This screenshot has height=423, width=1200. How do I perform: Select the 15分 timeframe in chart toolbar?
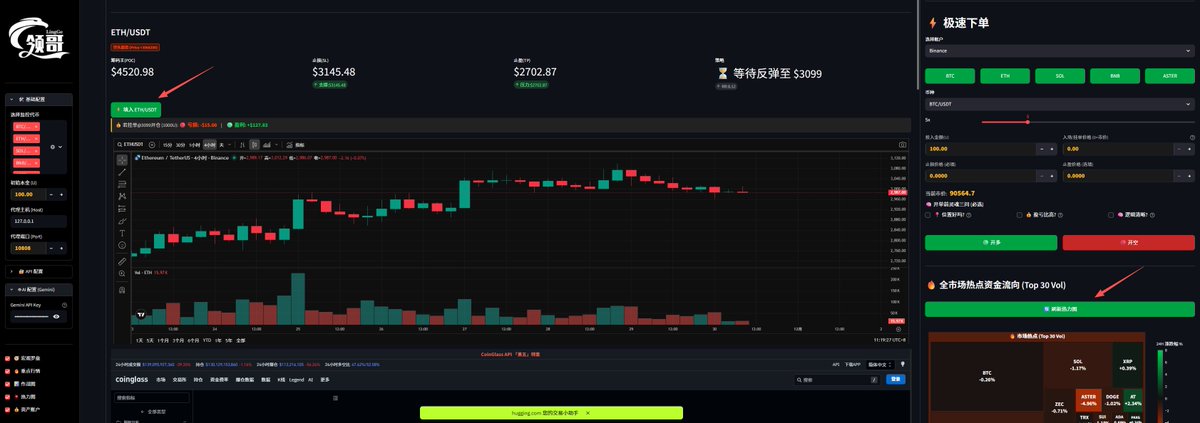(x=167, y=145)
